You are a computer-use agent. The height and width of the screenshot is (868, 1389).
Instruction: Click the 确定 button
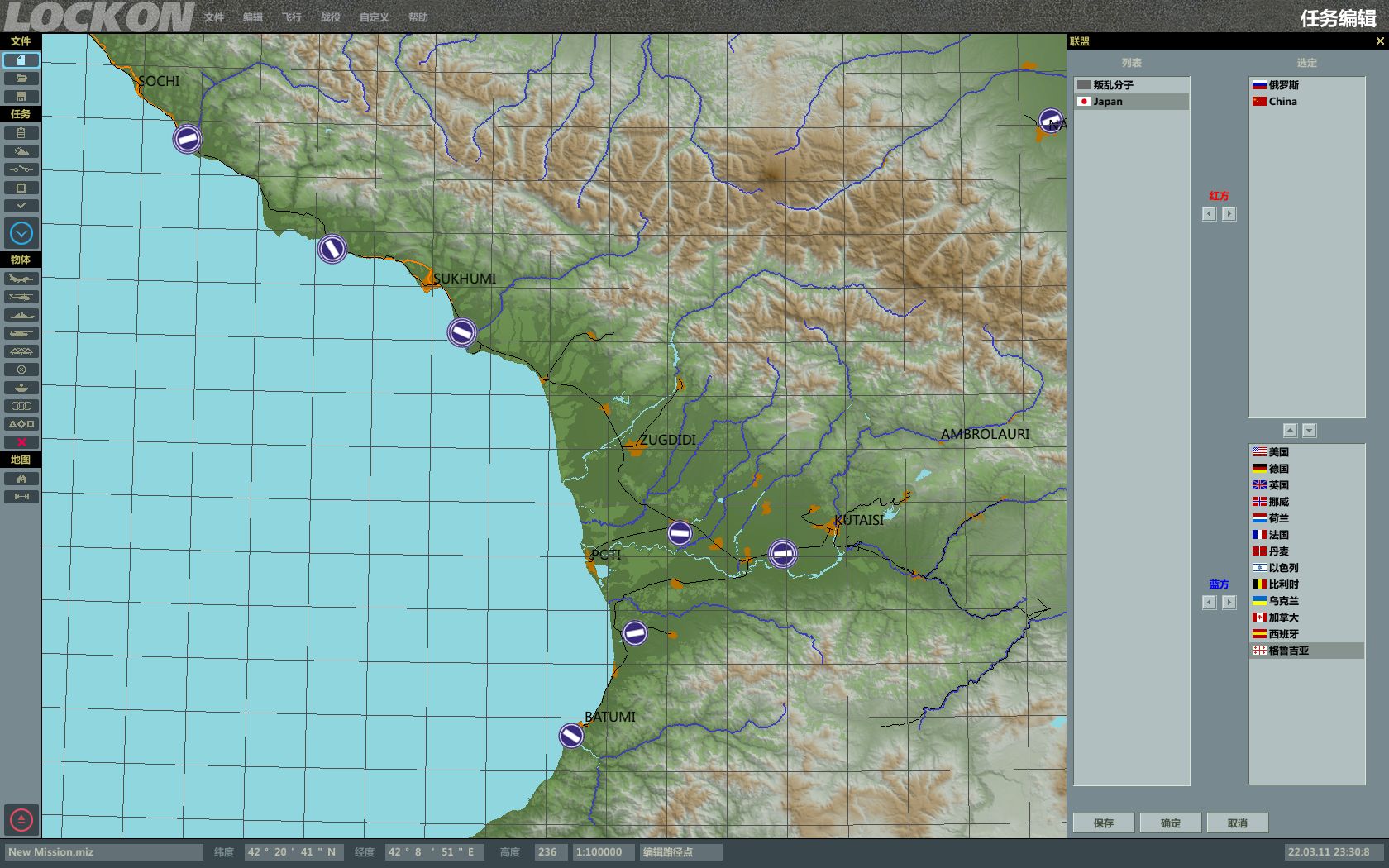1171,823
